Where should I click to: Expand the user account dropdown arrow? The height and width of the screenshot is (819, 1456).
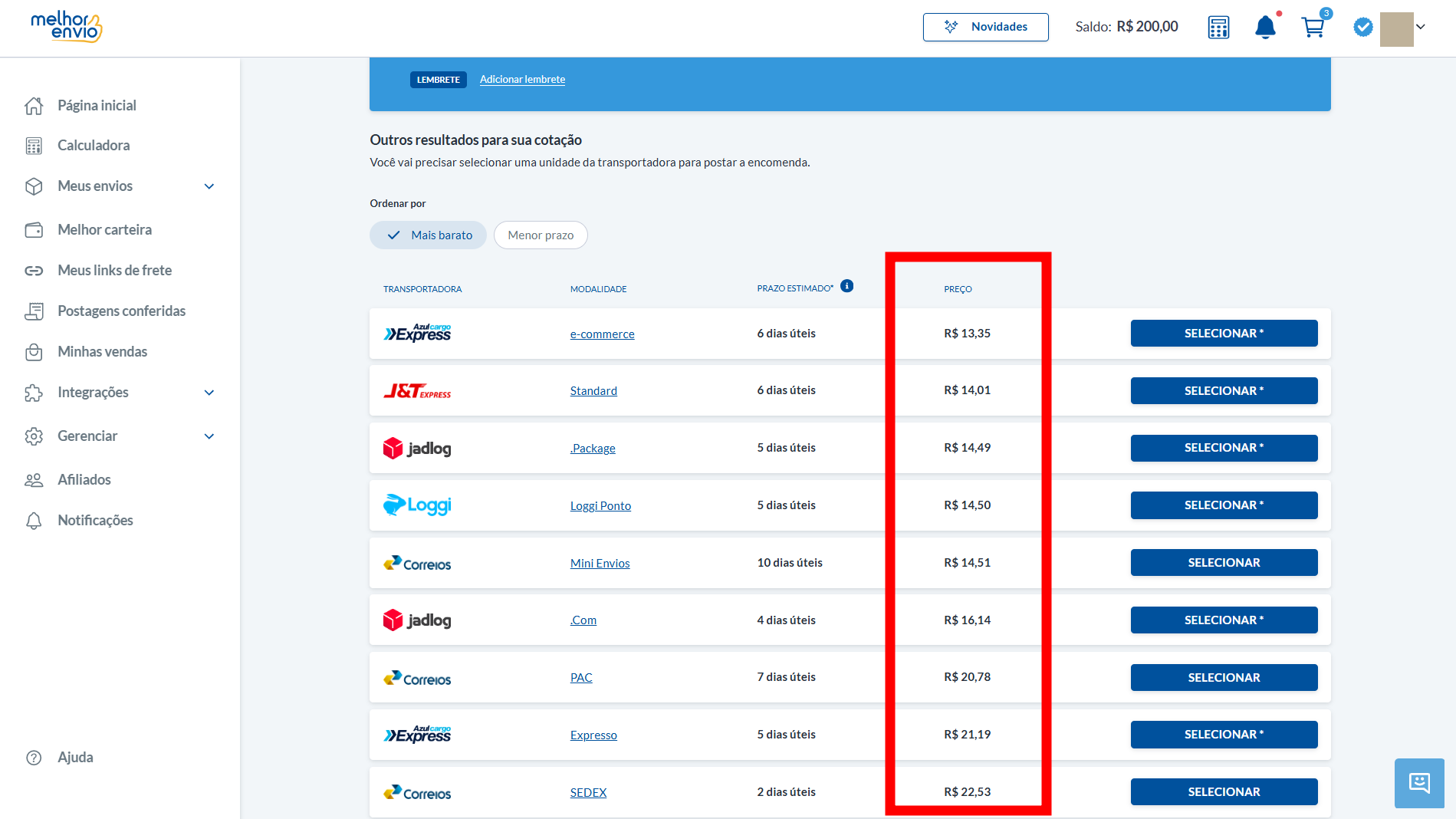pyautogui.click(x=1421, y=27)
